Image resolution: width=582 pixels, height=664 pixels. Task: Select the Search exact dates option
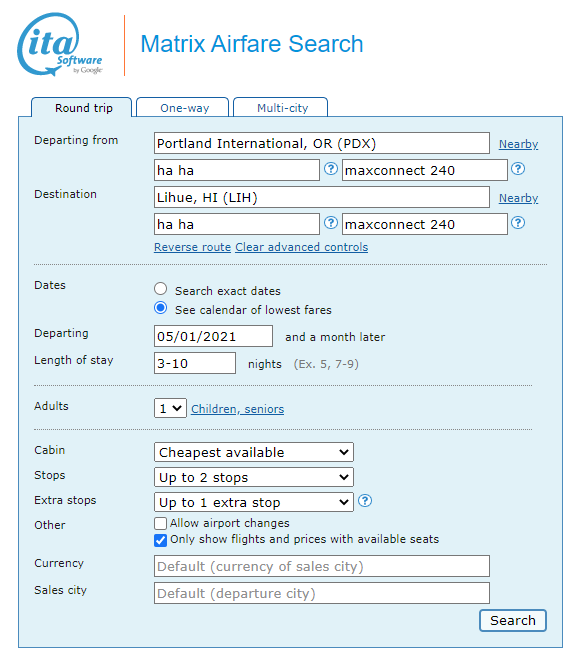coord(161,289)
